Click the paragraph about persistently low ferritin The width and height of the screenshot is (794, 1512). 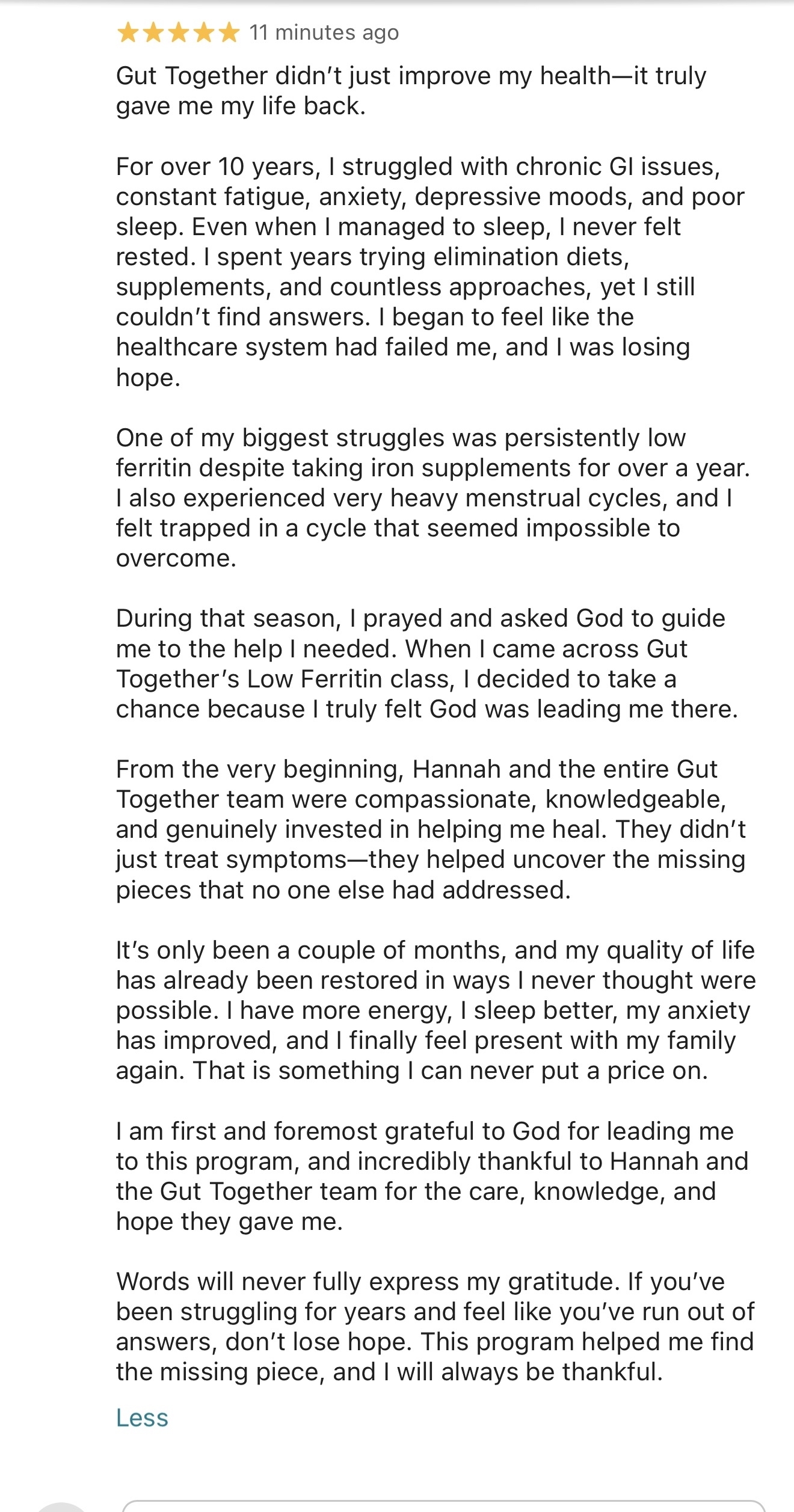pos(433,498)
